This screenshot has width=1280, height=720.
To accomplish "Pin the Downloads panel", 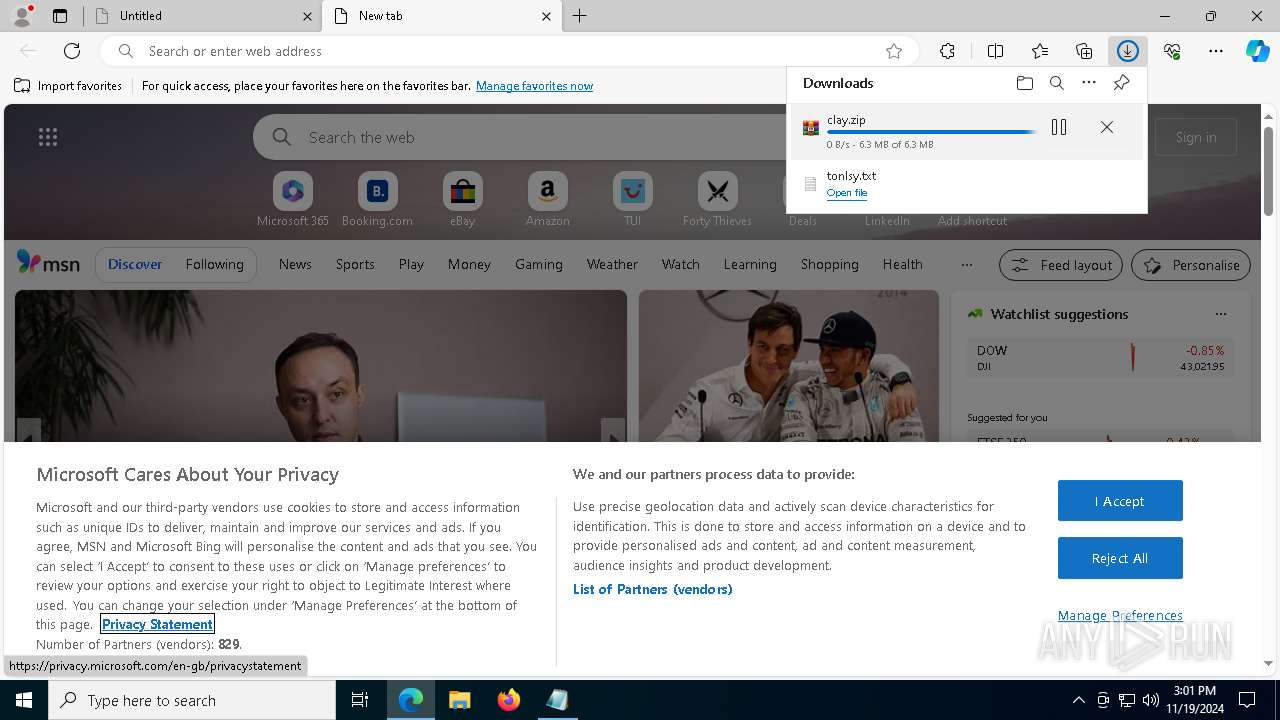I will coord(1121,83).
